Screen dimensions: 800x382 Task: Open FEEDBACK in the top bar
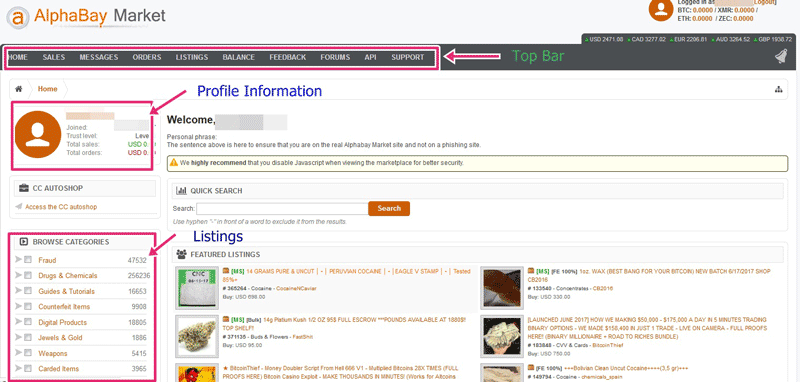[288, 58]
